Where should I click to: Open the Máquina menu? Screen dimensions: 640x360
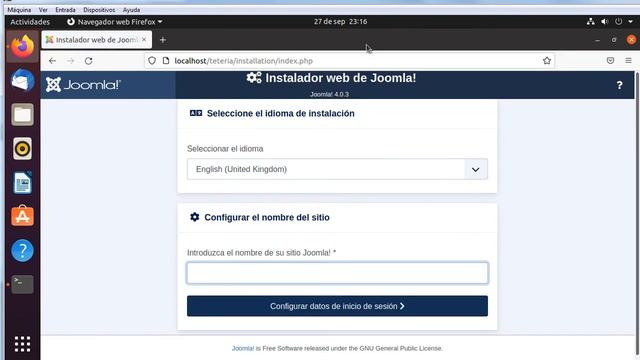19,10
